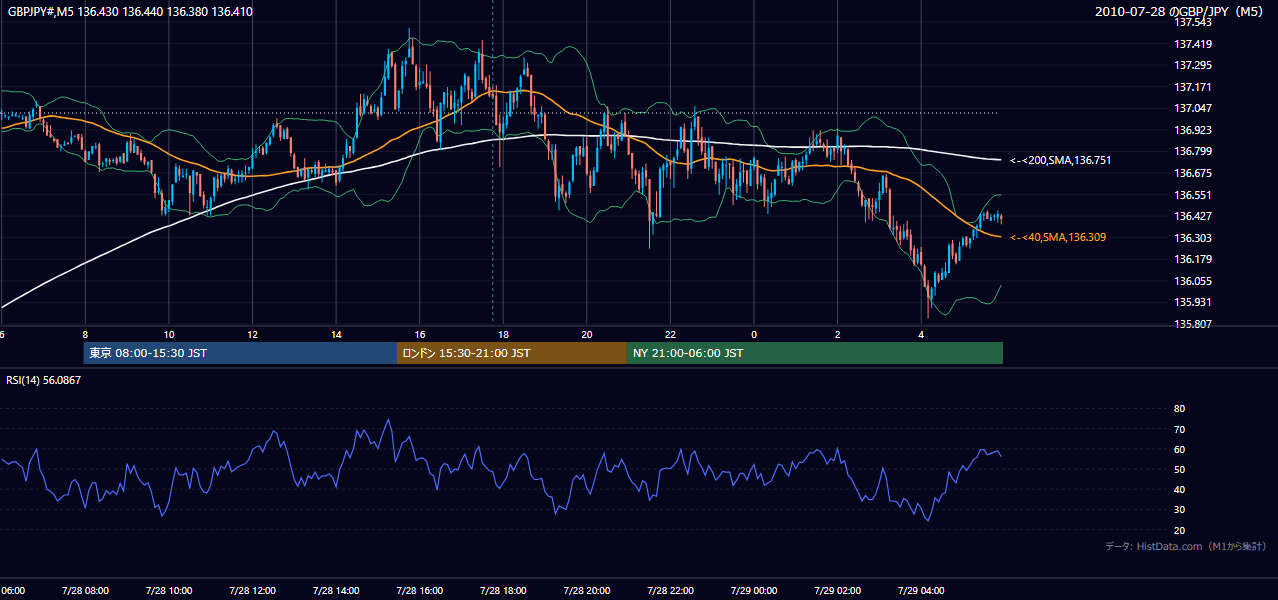Click RSI scale value 80
Screen dimensions: 1278x600
click(x=1180, y=409)
